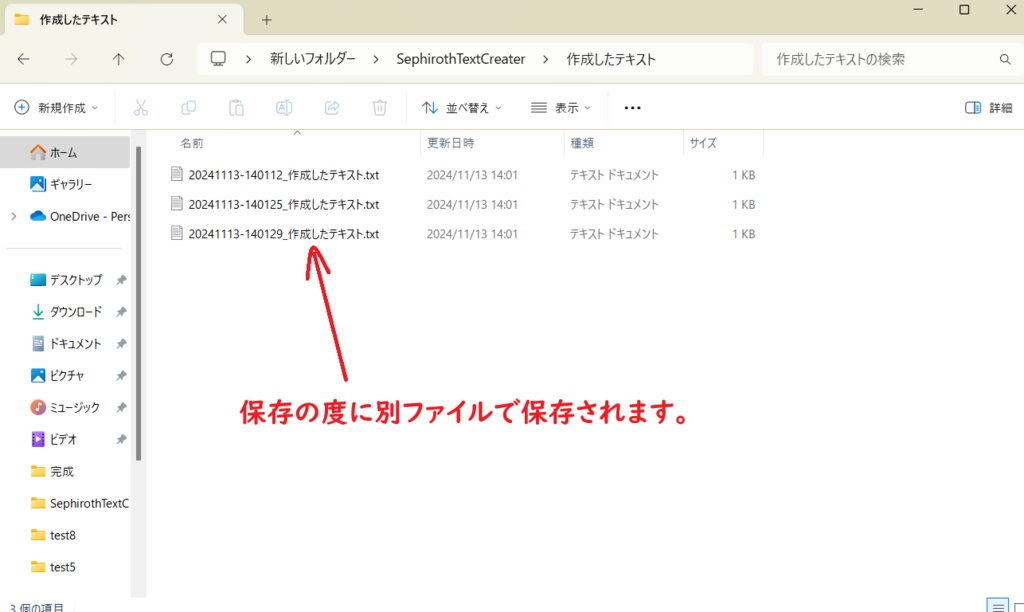Click the Refresh icon in the address bar
Image resolution: width=1024 pixels, height=612 pixels.
tap(166, 58)
